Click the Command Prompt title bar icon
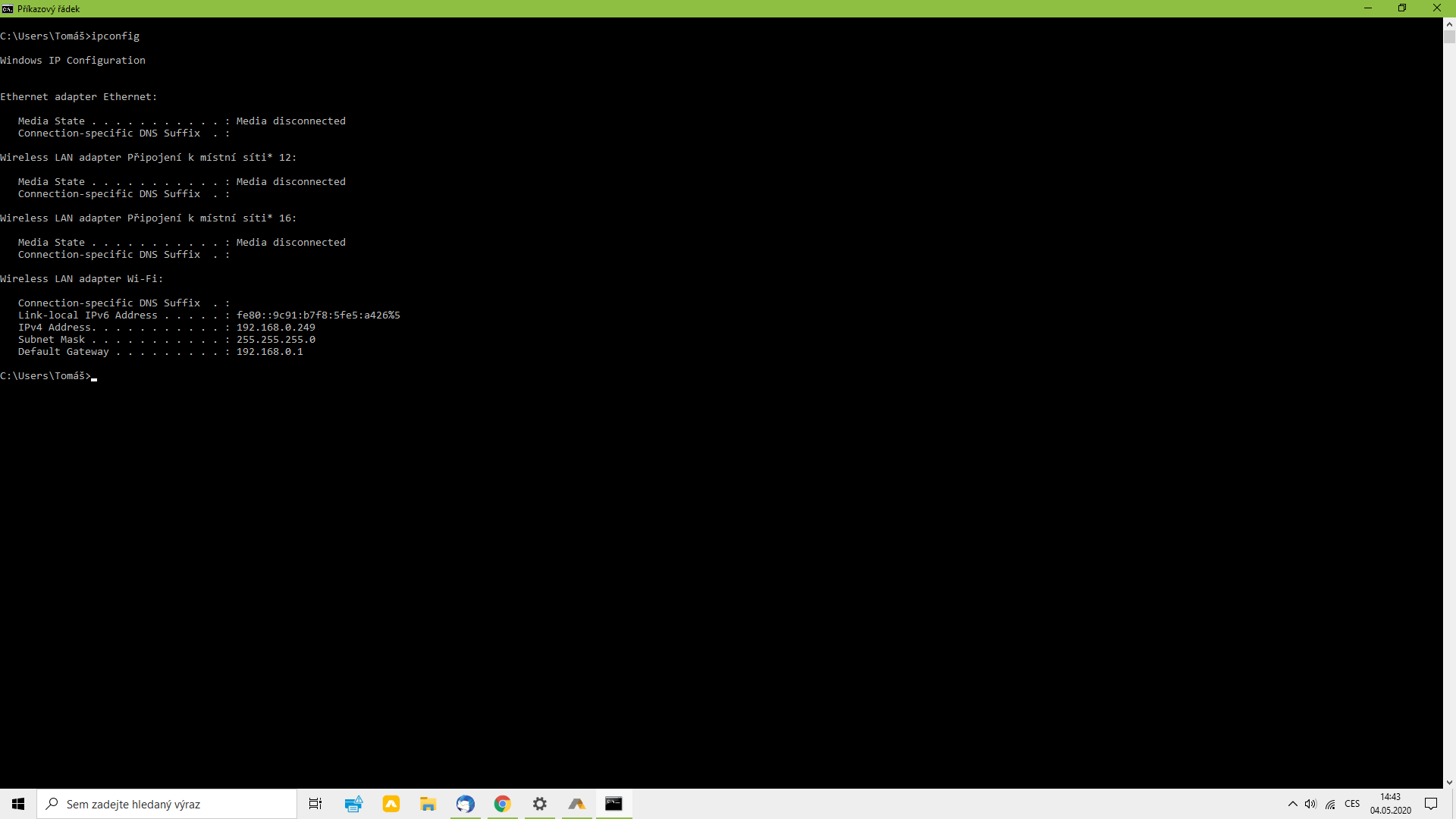 pos(8,8)
